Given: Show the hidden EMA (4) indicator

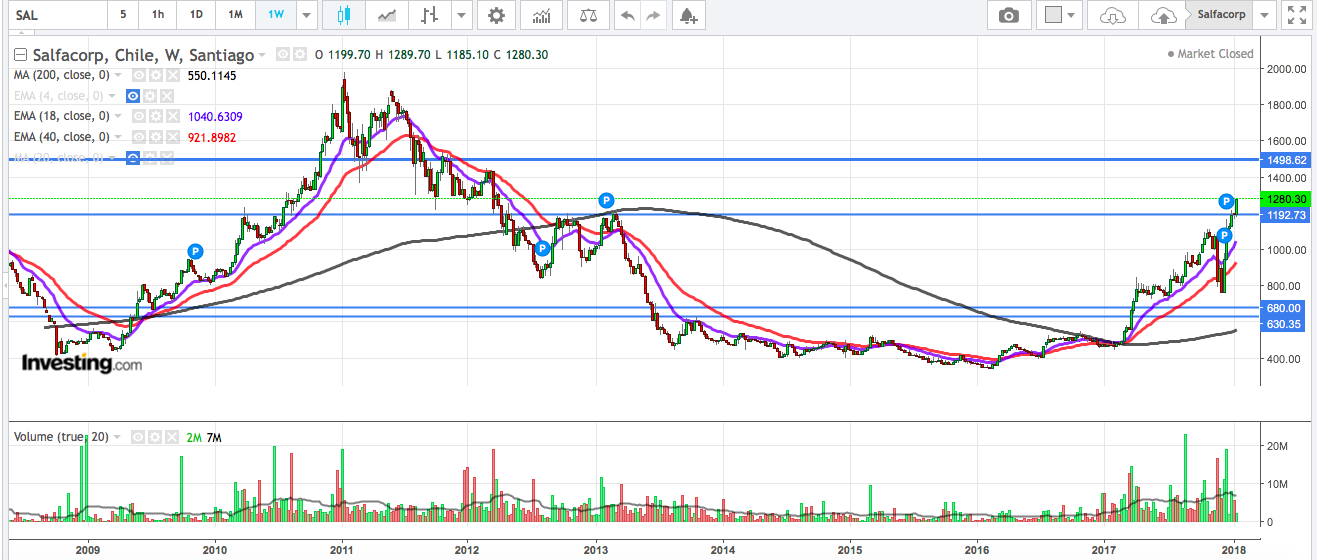Looking at the screenshot, I should click(132, 96).
